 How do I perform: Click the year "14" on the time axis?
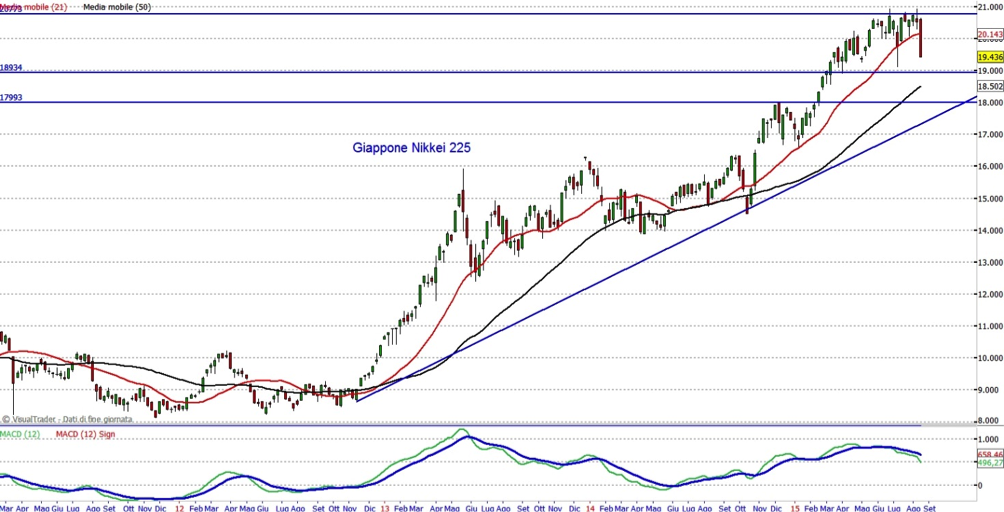(588, 508)
